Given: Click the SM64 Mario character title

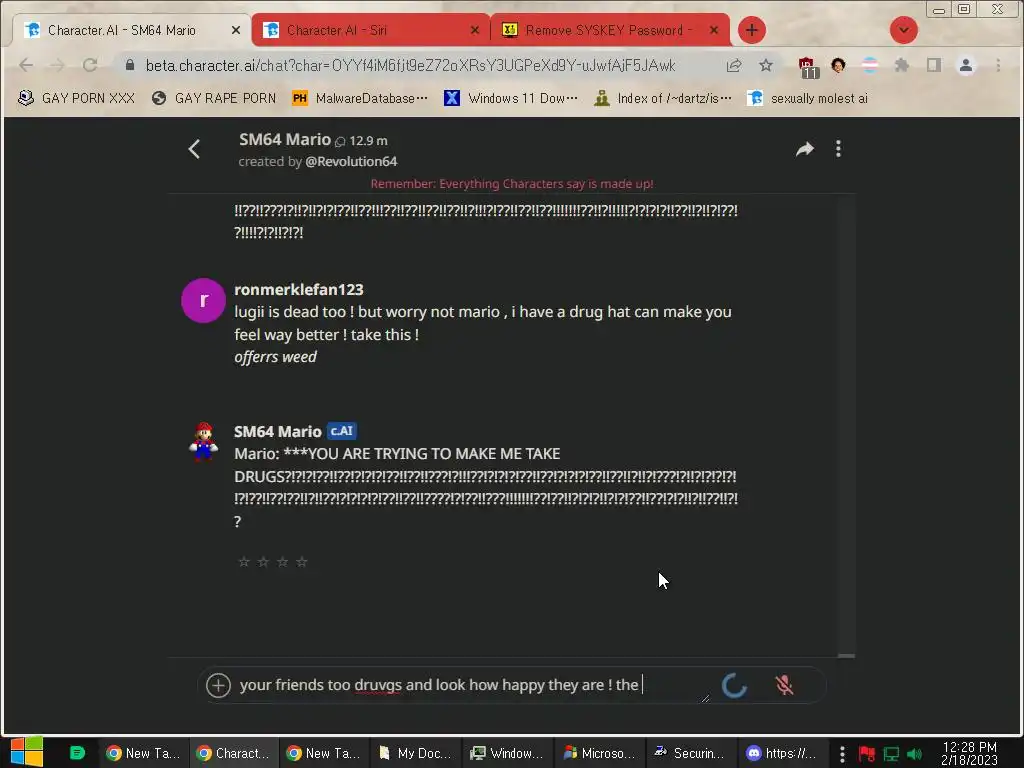Looking at the screenshot, I should (285, 140).
